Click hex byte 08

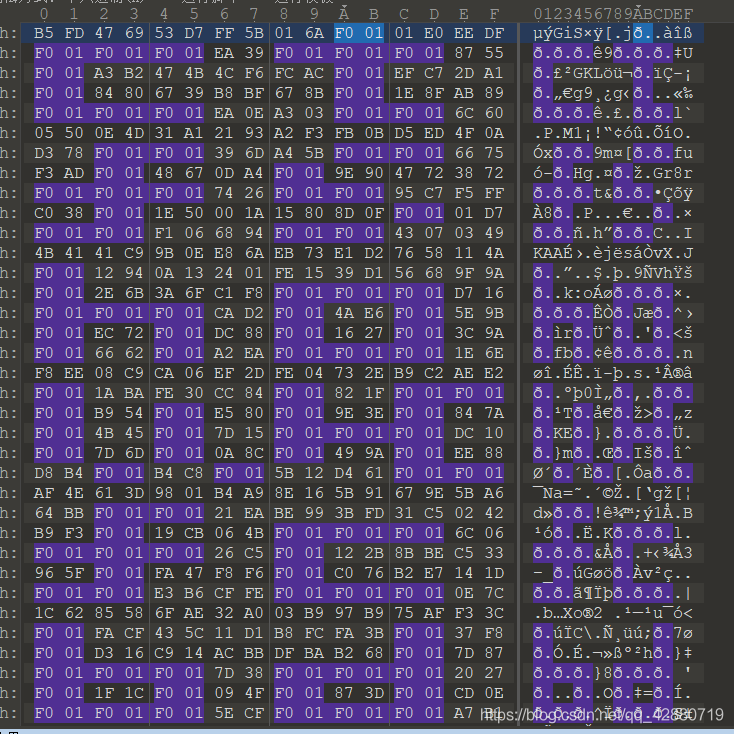click(104, 374)
